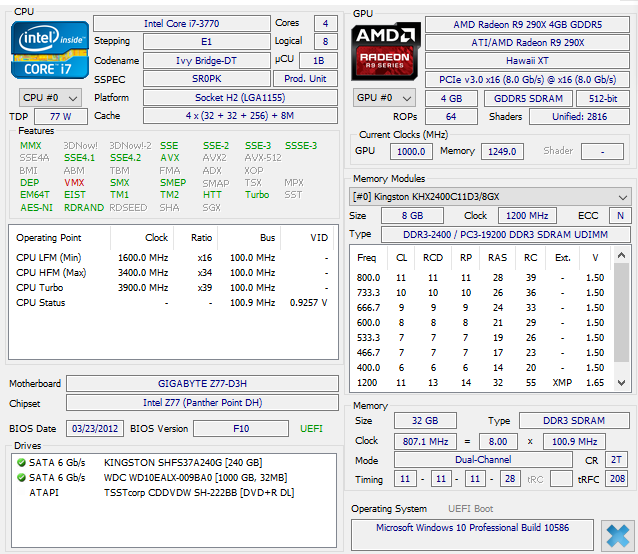
Task: Click the tRFC 208 field
Action: tap(617, 479)
